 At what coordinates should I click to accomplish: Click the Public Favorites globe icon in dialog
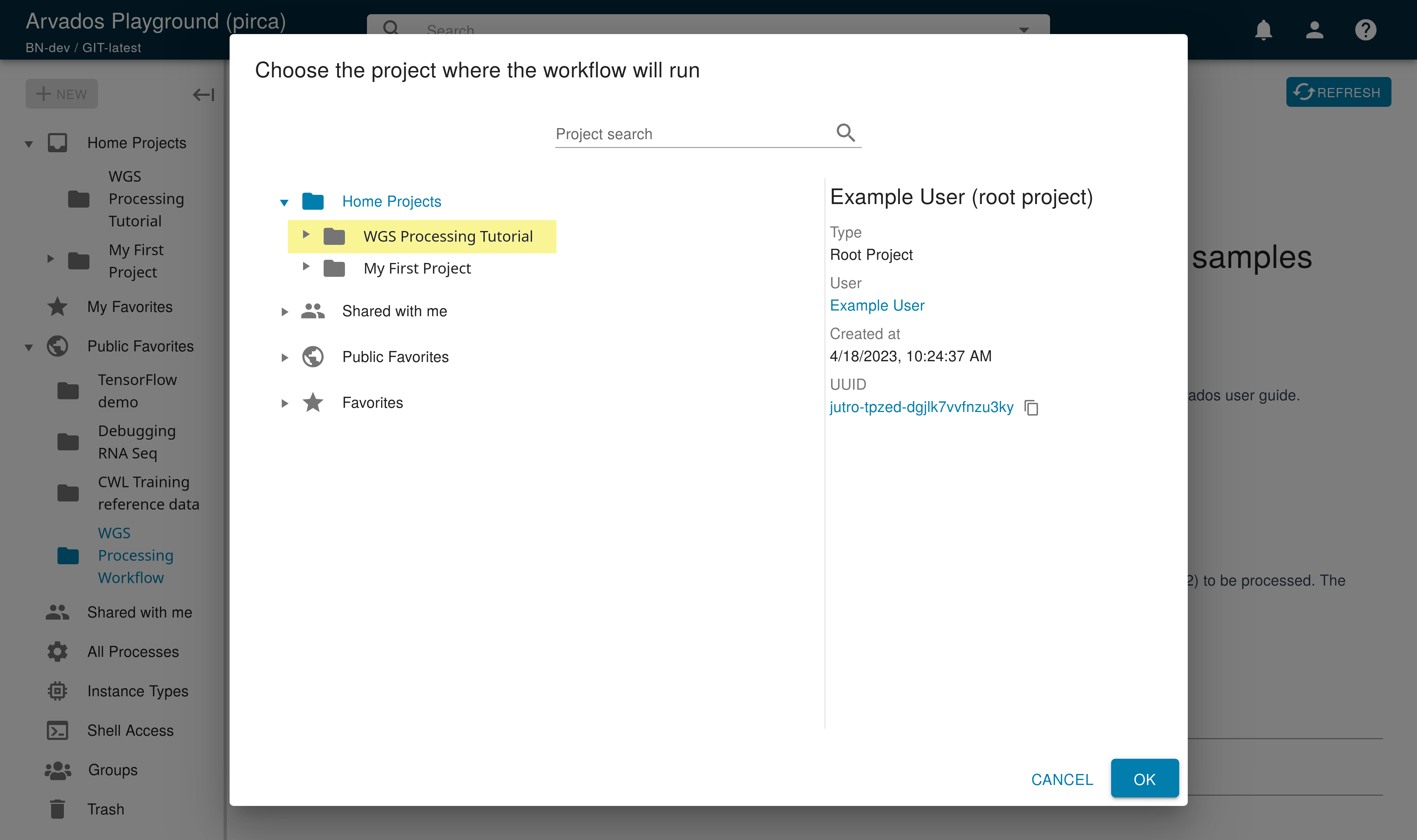tap(313, 357)
